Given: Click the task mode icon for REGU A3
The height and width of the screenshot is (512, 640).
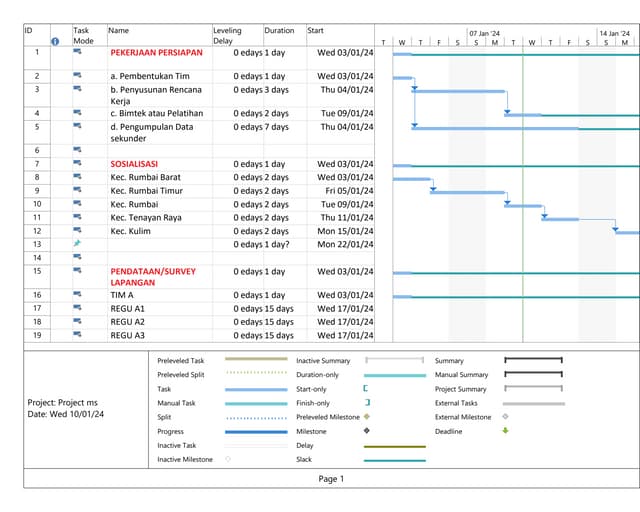Looking at the screenshot, I should (78, 335).
